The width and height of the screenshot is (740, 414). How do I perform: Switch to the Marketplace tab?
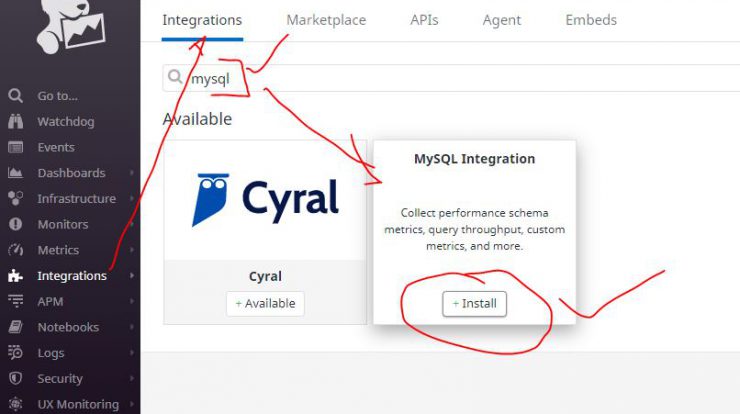point(326,20)
